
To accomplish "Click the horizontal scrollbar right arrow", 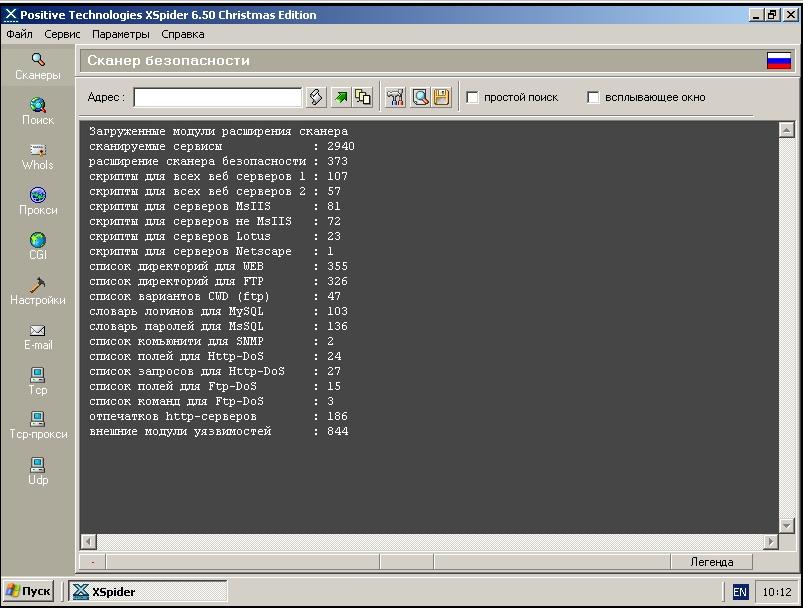I will 771,541.
